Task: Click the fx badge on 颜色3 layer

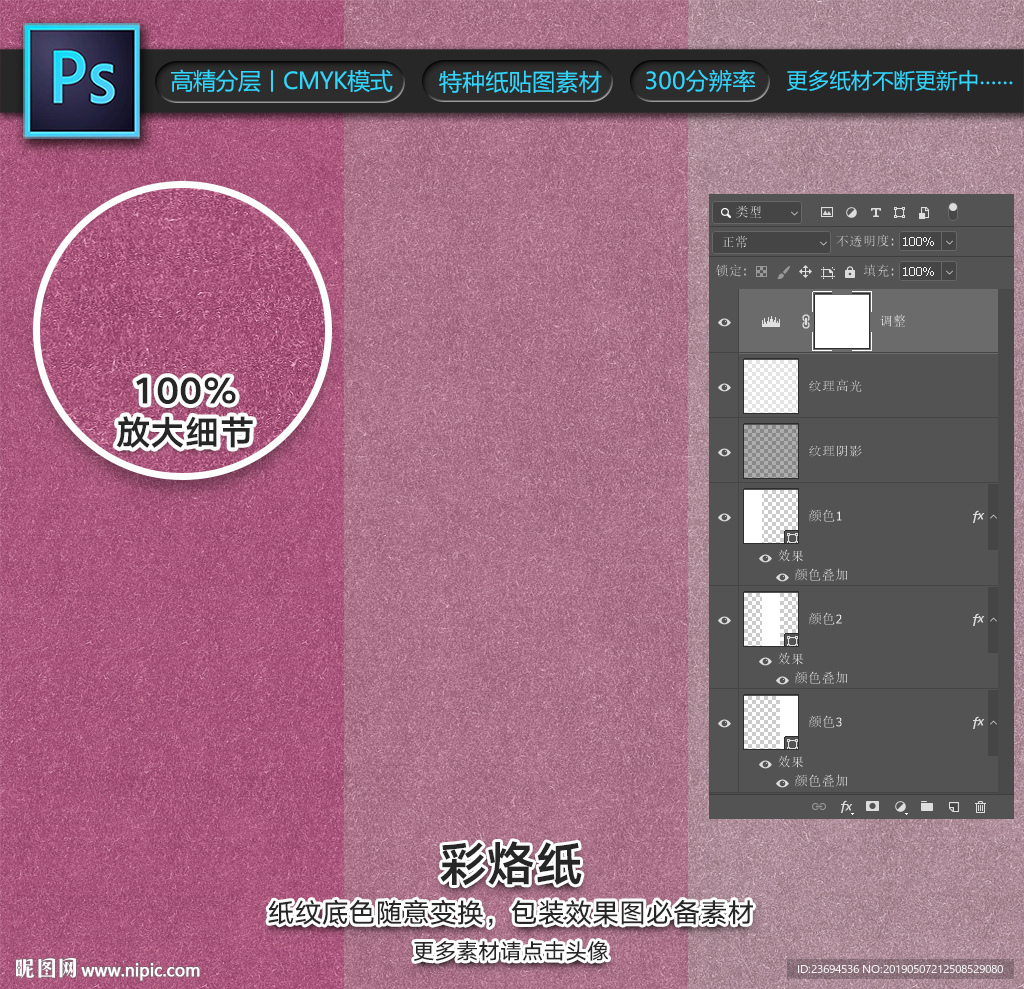Action: pyautogui.click(x=978, y=722)
